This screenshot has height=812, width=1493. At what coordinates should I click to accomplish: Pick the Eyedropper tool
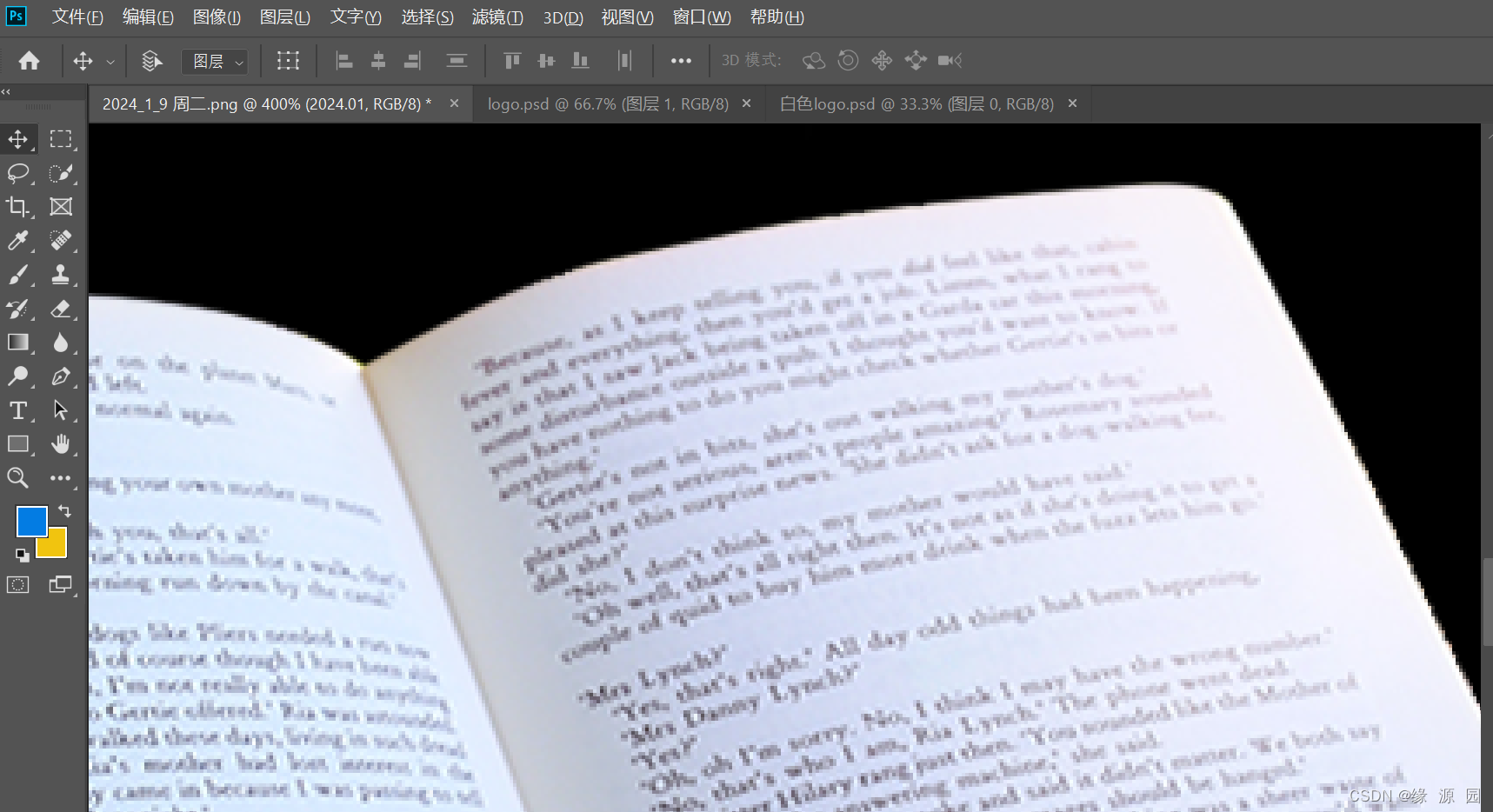coord(18,241)
